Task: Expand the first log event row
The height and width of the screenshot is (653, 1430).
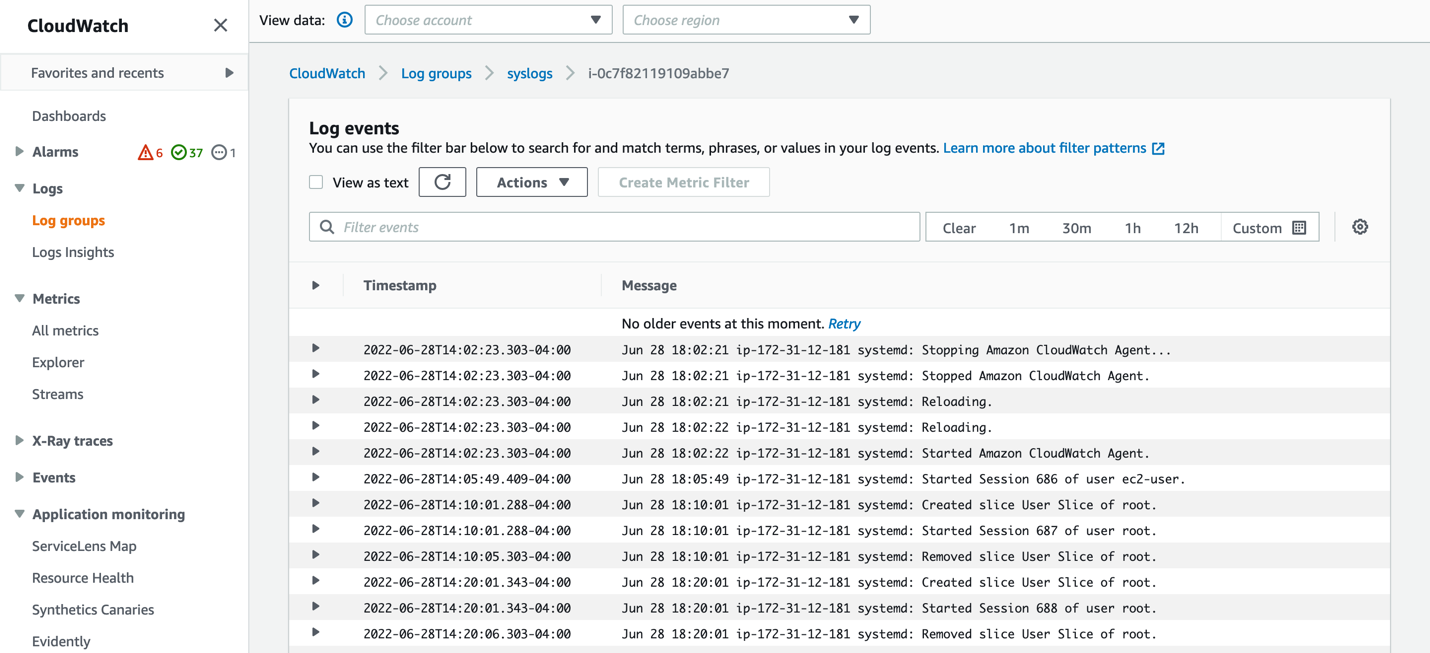Action: 316,349
